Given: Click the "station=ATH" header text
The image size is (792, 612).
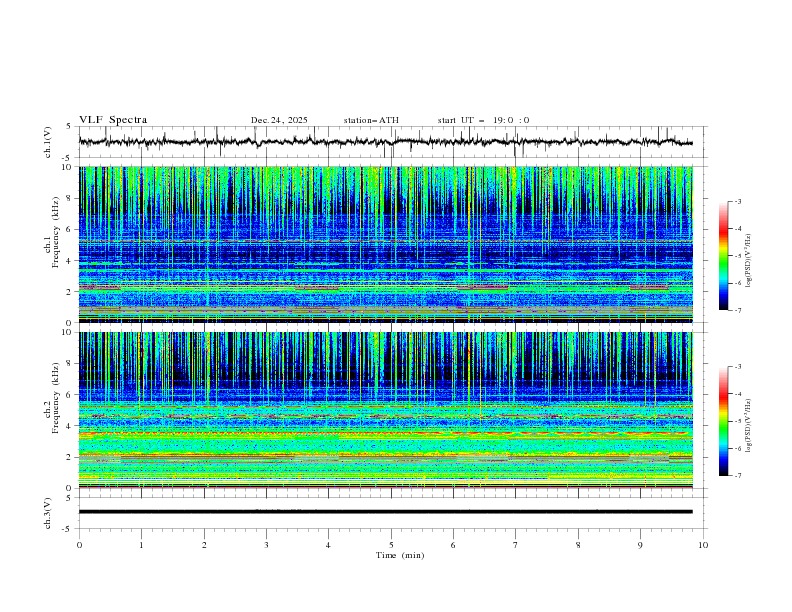Looking at the screenshot, I should [371, 120].
